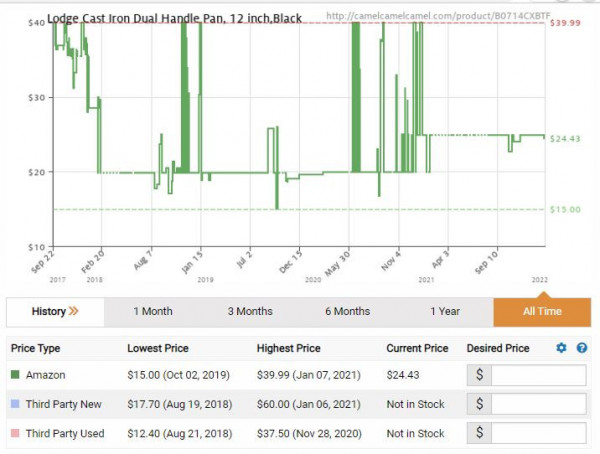Click the $24.43 label on chart
The width and height of the screenshot is (600, 454).
(565, 139)
